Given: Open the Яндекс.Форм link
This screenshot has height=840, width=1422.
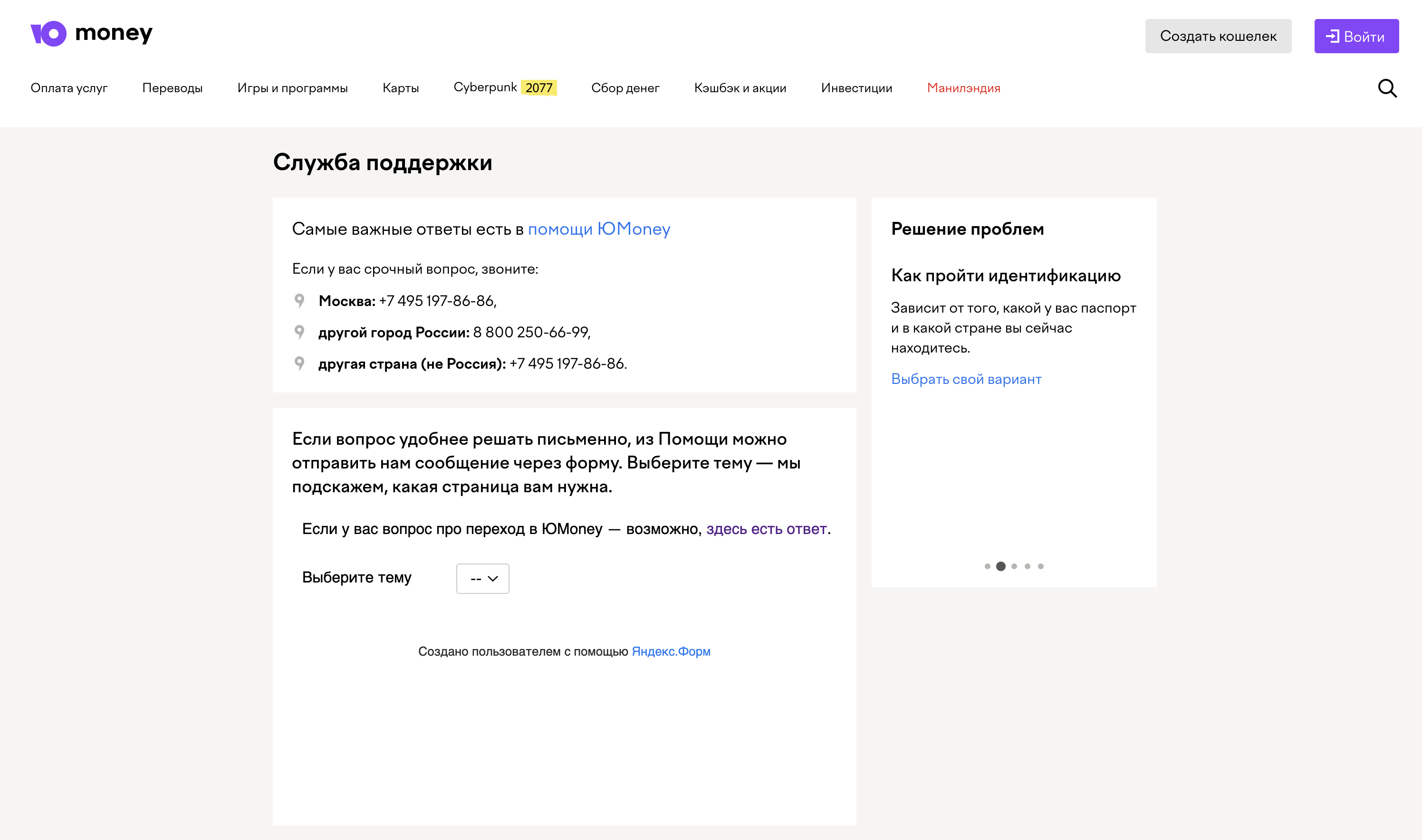Looking at the screenshot, I should [671, 651].
